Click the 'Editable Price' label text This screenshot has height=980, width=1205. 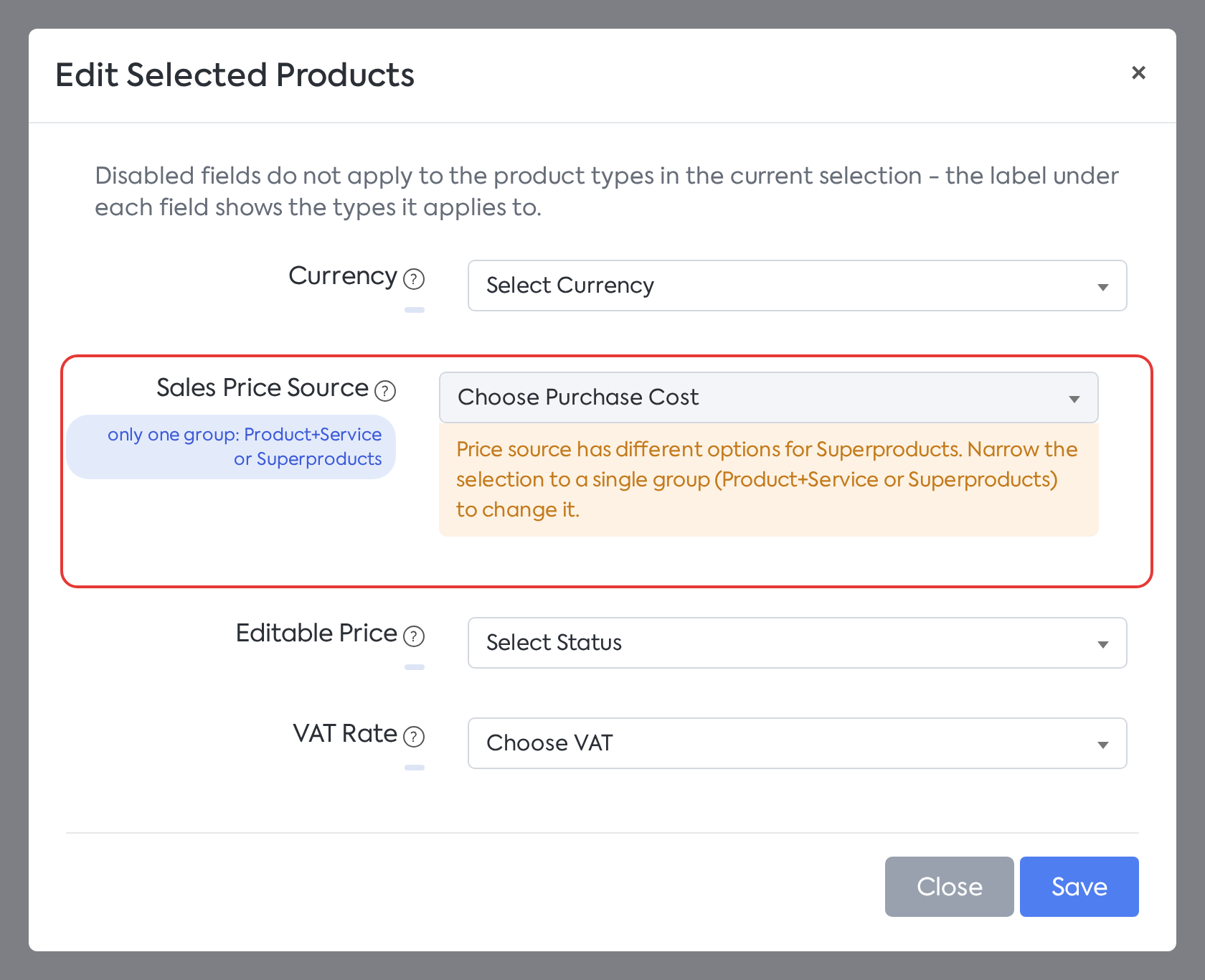(316, 633)
